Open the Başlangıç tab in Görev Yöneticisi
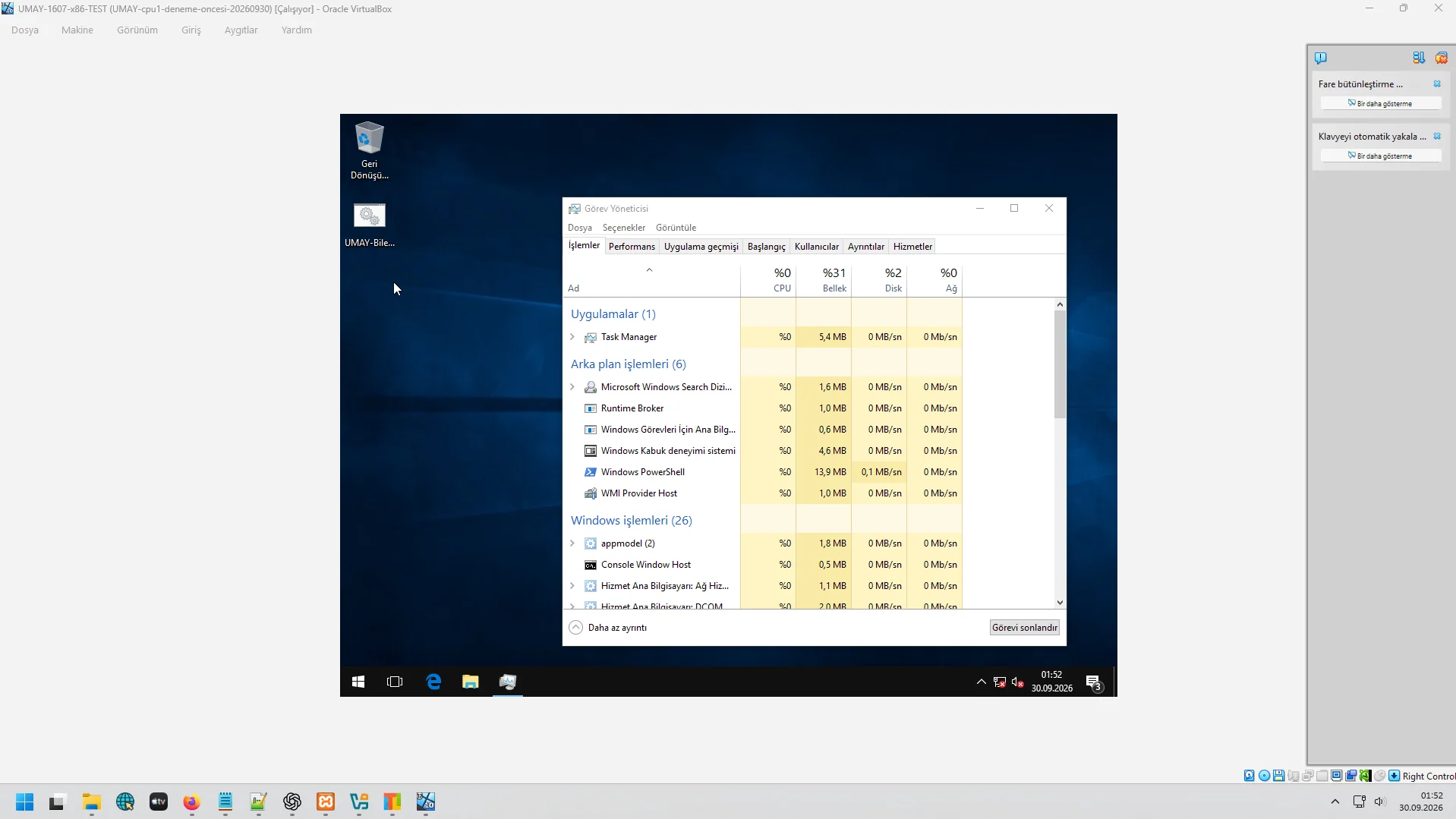 766,247
